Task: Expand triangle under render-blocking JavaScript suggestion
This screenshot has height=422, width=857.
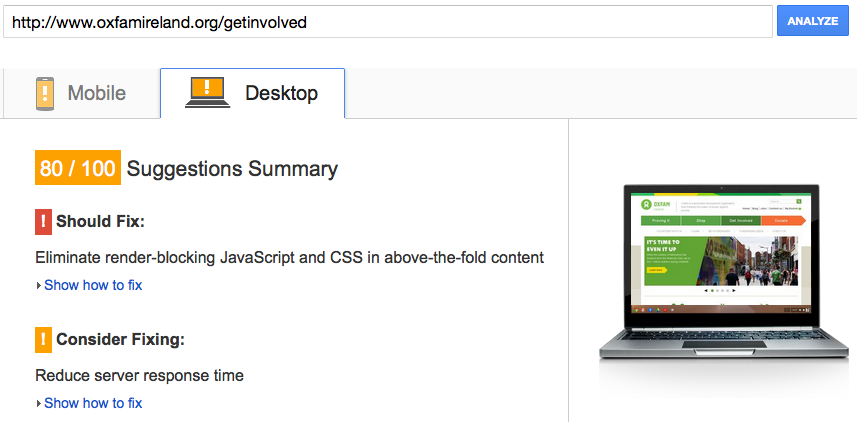Action: (39, 286)
